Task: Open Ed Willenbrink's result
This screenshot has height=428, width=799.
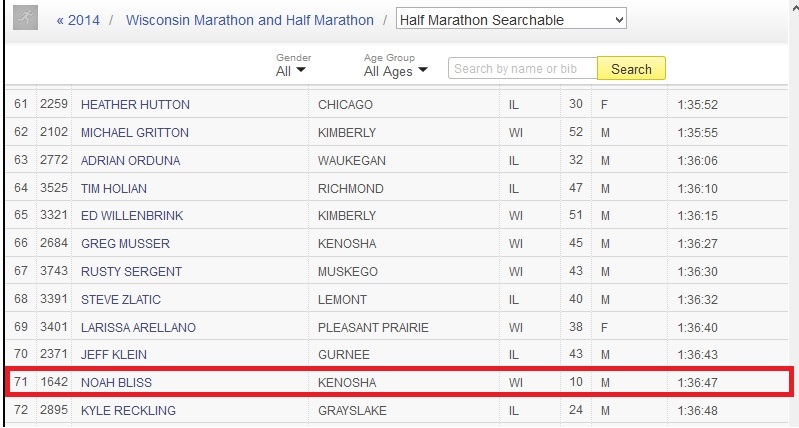Action: point(131,216)
